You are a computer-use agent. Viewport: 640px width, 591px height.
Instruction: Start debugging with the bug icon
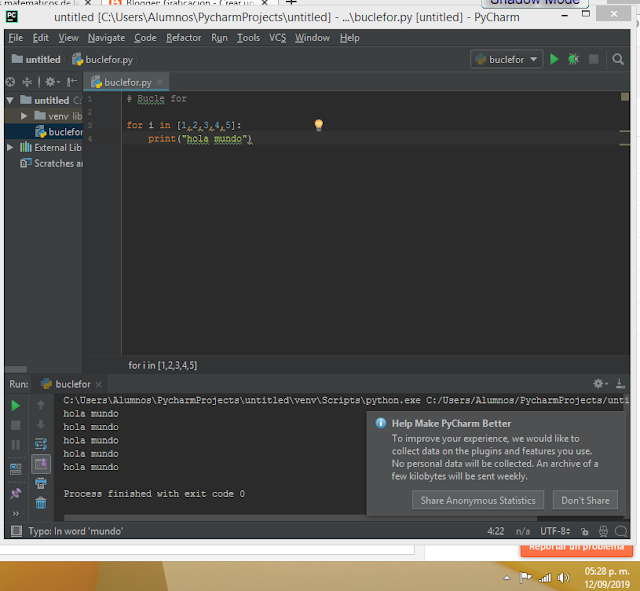point(573,60)
